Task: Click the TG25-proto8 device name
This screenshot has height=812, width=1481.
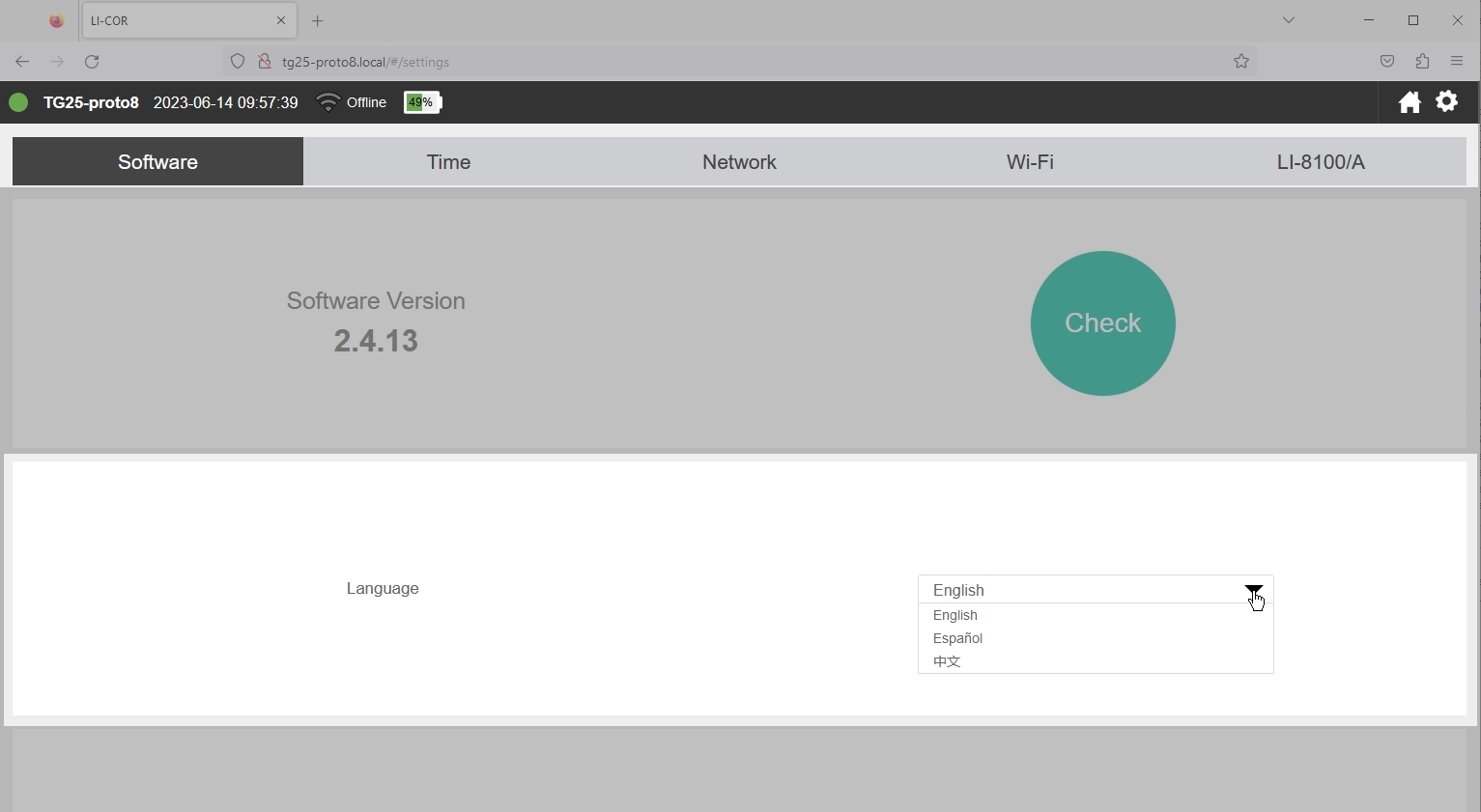Action: (x=91, y=102)
